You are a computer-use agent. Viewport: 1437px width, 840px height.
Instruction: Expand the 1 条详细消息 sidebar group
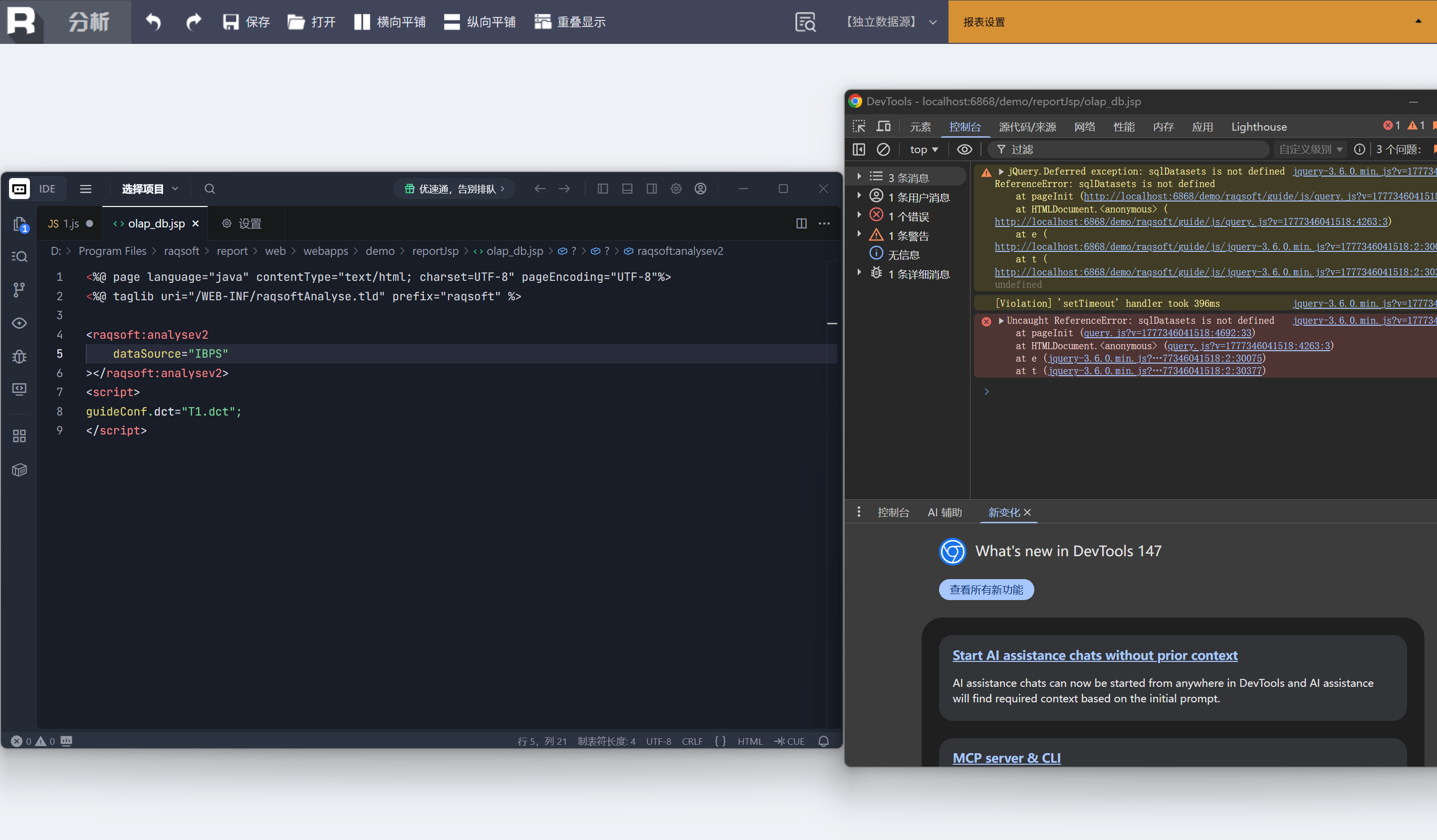coord(859,272)
